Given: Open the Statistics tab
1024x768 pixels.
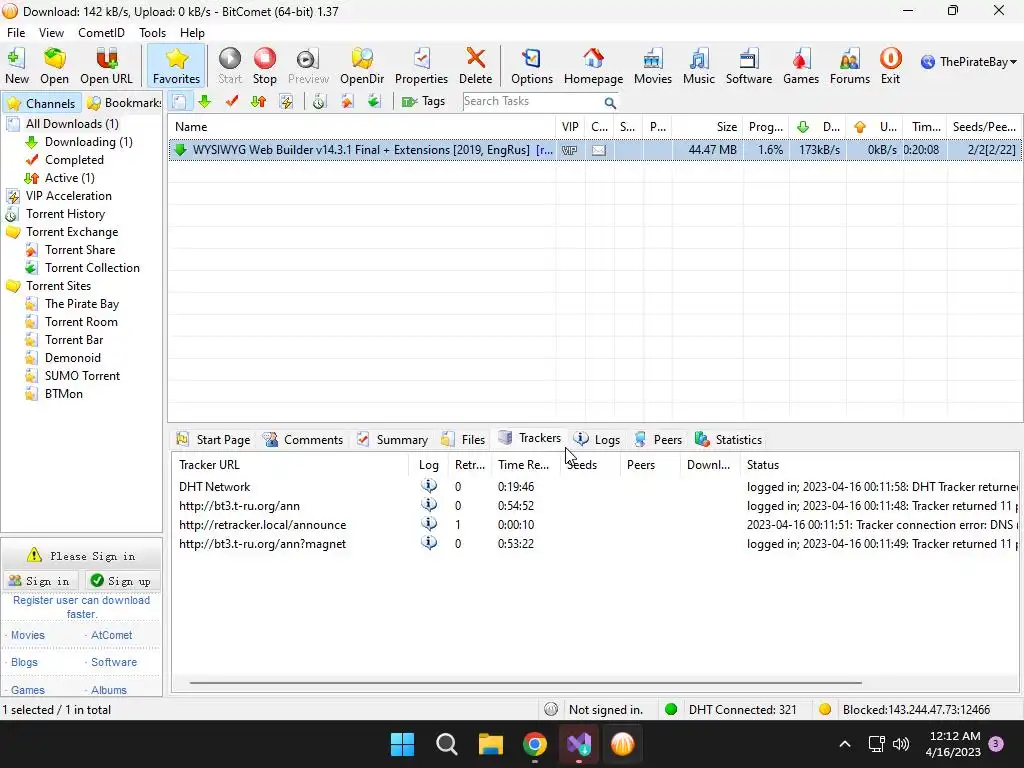Looking at the screenshot, I should (729, 440).
